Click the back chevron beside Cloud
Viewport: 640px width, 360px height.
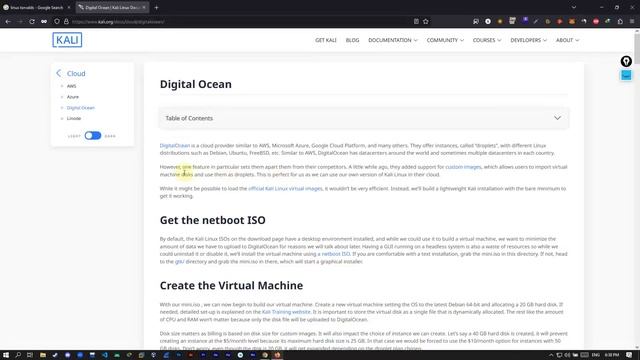58,73
